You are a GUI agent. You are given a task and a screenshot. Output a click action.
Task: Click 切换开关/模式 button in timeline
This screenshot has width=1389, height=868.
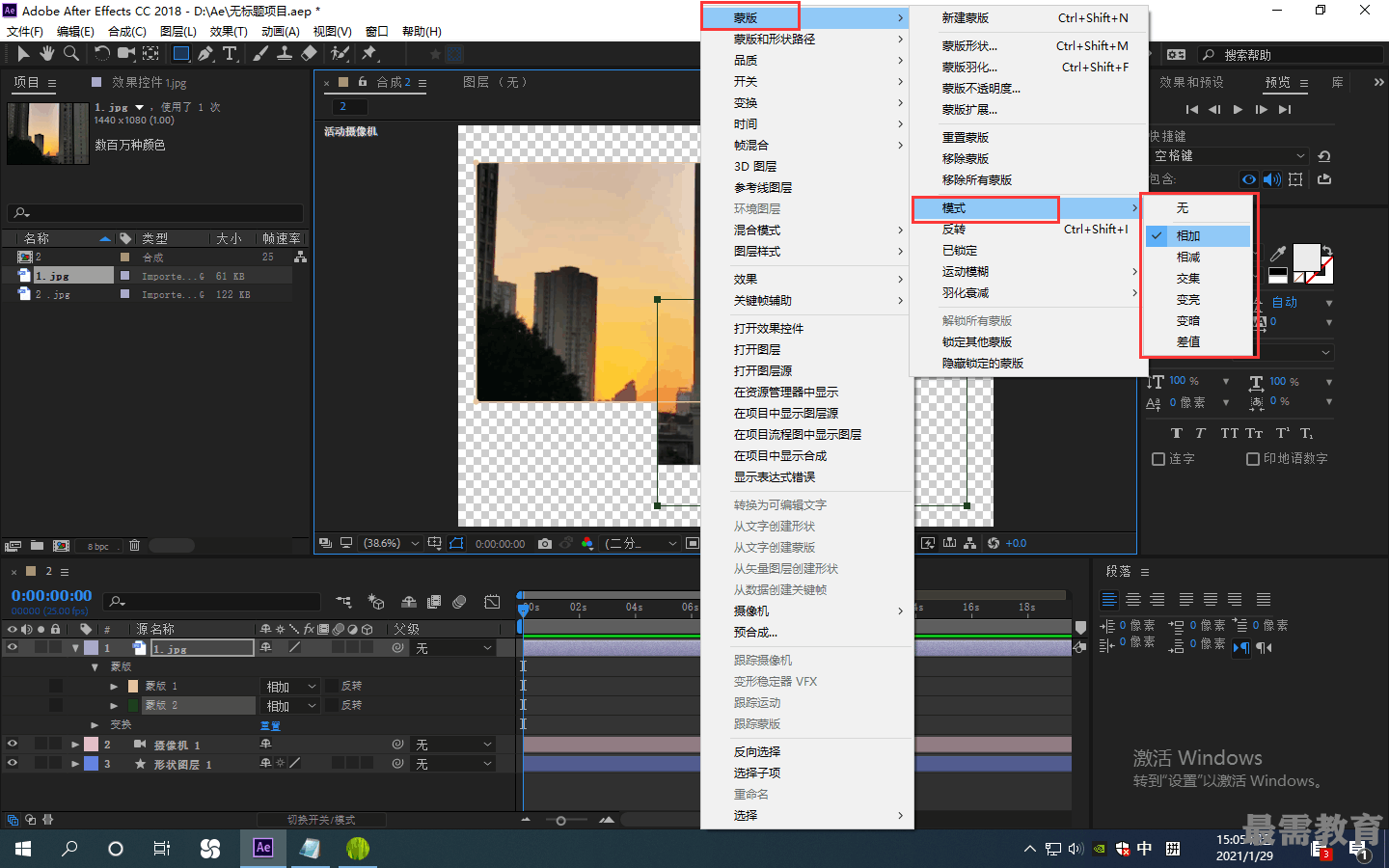click(321, 820)
